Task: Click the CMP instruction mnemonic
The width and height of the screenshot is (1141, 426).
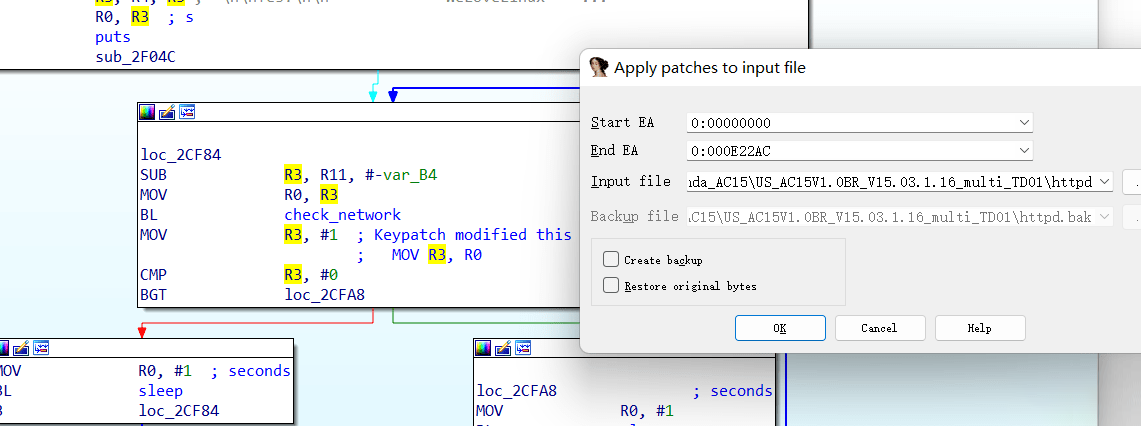Action: point(153,275)
